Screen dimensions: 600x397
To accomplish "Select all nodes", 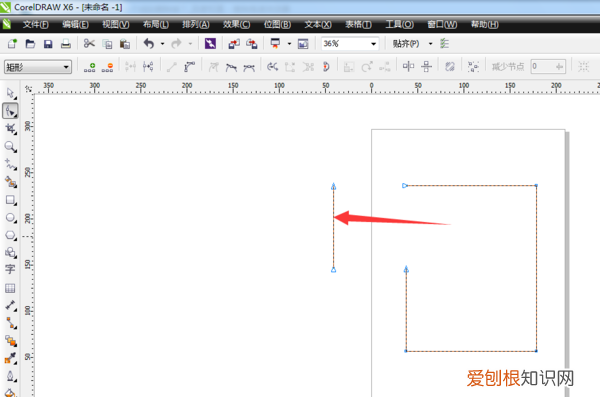I will pyautogui.click(x=473, y=67).
